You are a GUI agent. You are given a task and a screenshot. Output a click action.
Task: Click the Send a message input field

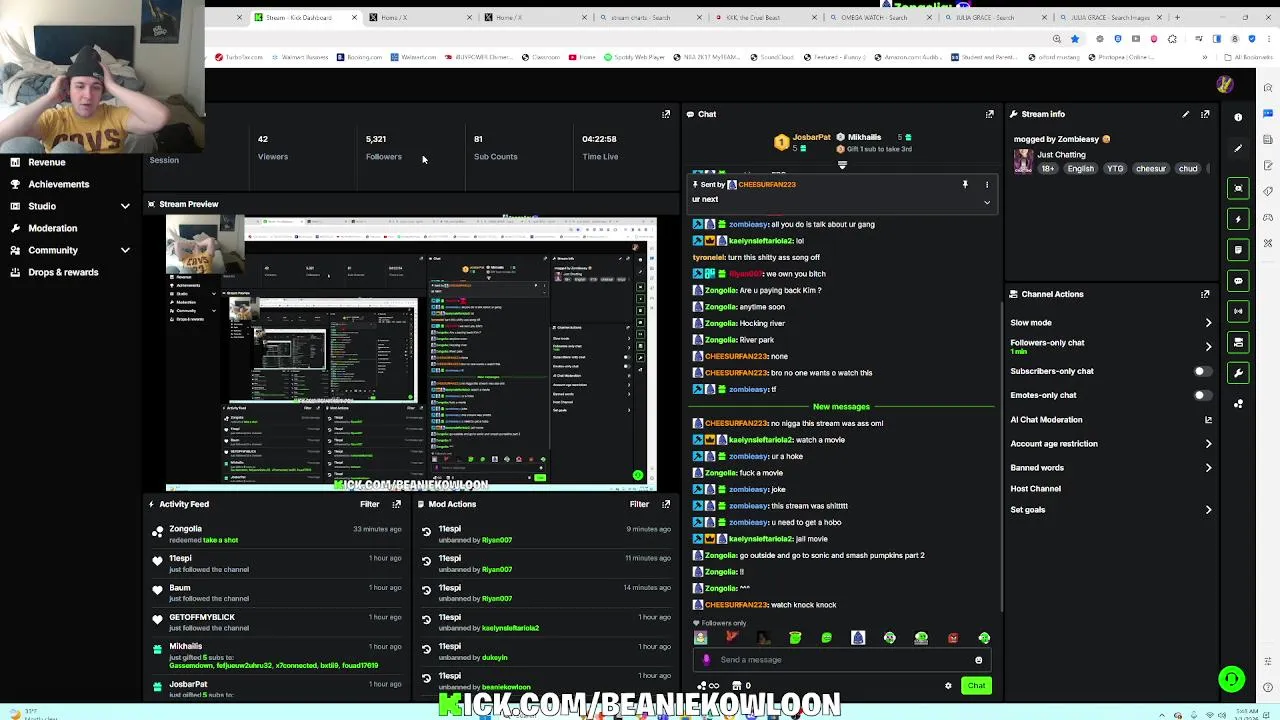pos(843,660)
